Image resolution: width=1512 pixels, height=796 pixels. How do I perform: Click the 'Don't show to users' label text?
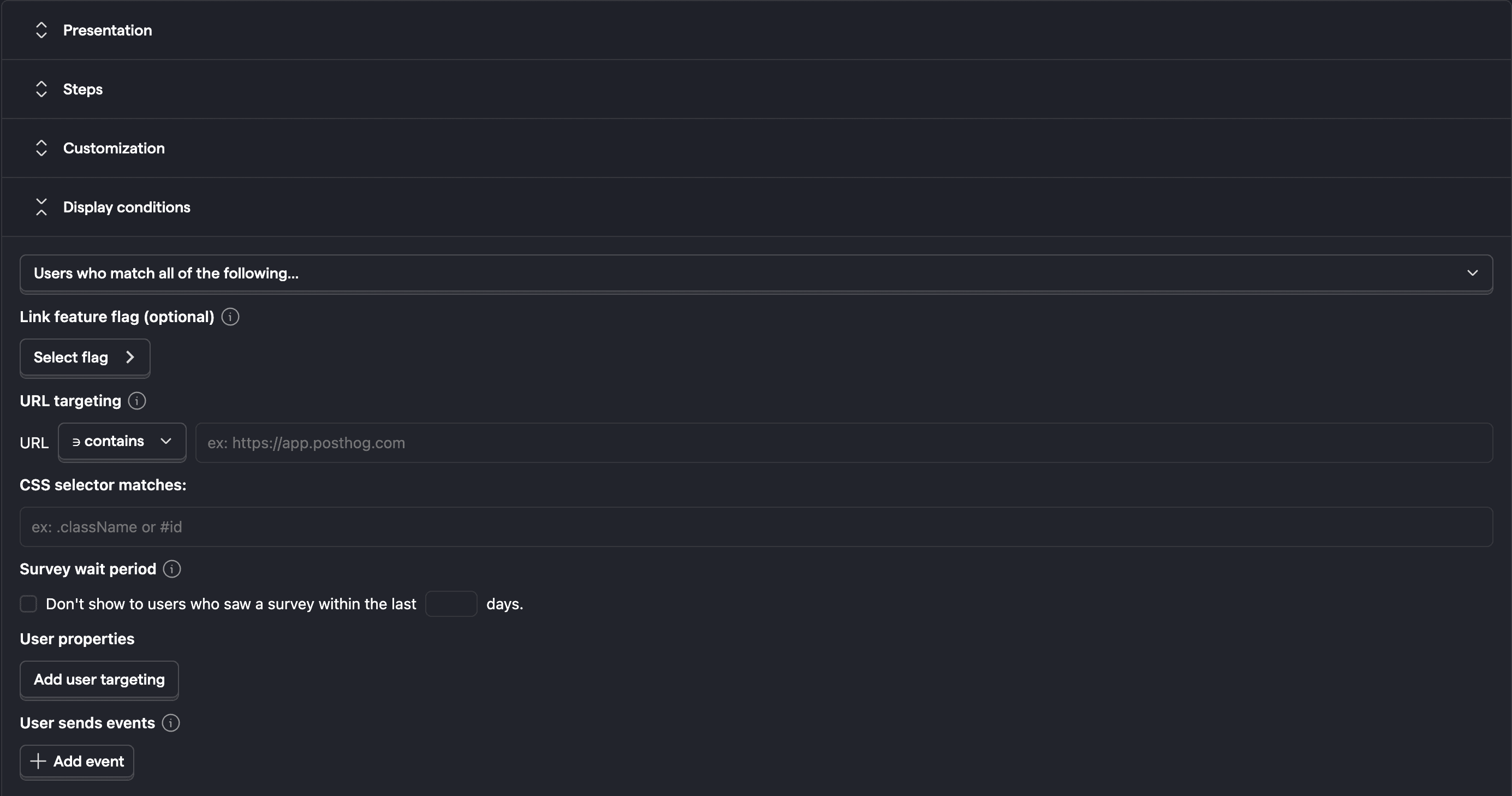231,604
